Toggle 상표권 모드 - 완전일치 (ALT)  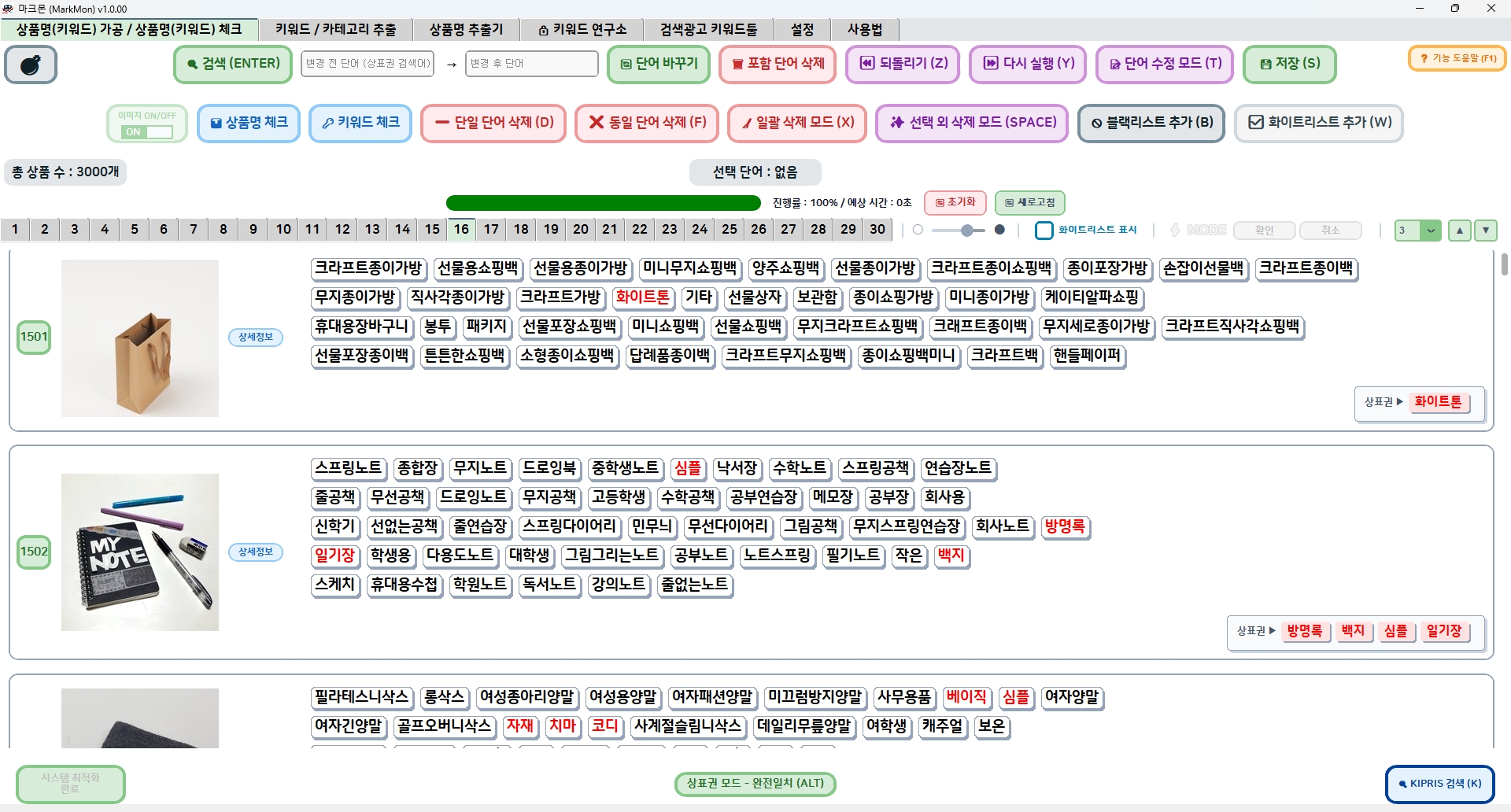coord(755,784)
